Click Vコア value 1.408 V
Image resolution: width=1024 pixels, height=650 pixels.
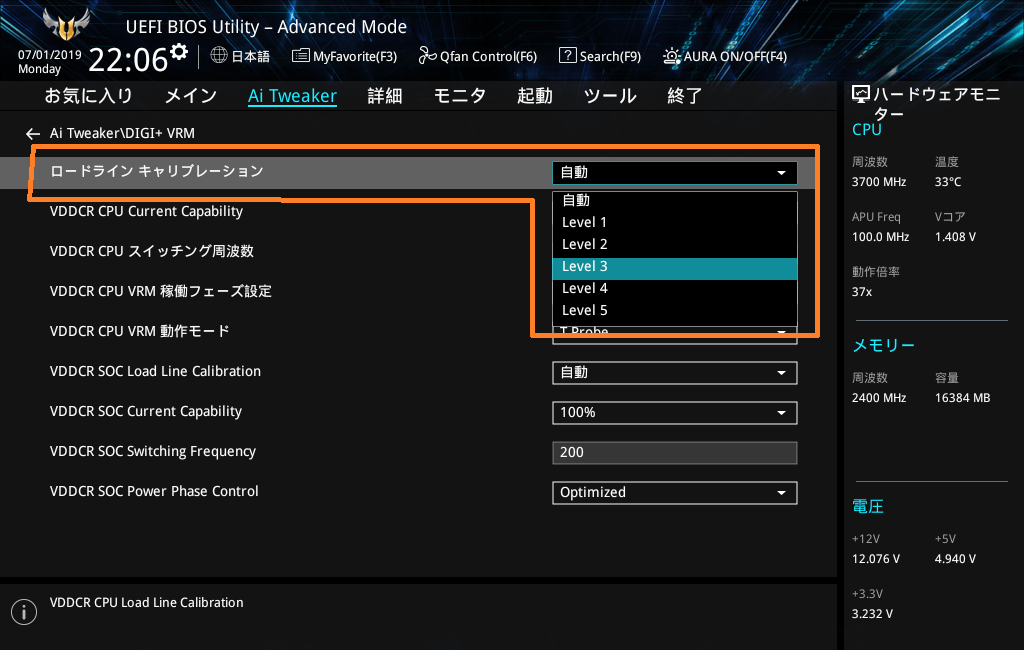click(x=955, y=237)
